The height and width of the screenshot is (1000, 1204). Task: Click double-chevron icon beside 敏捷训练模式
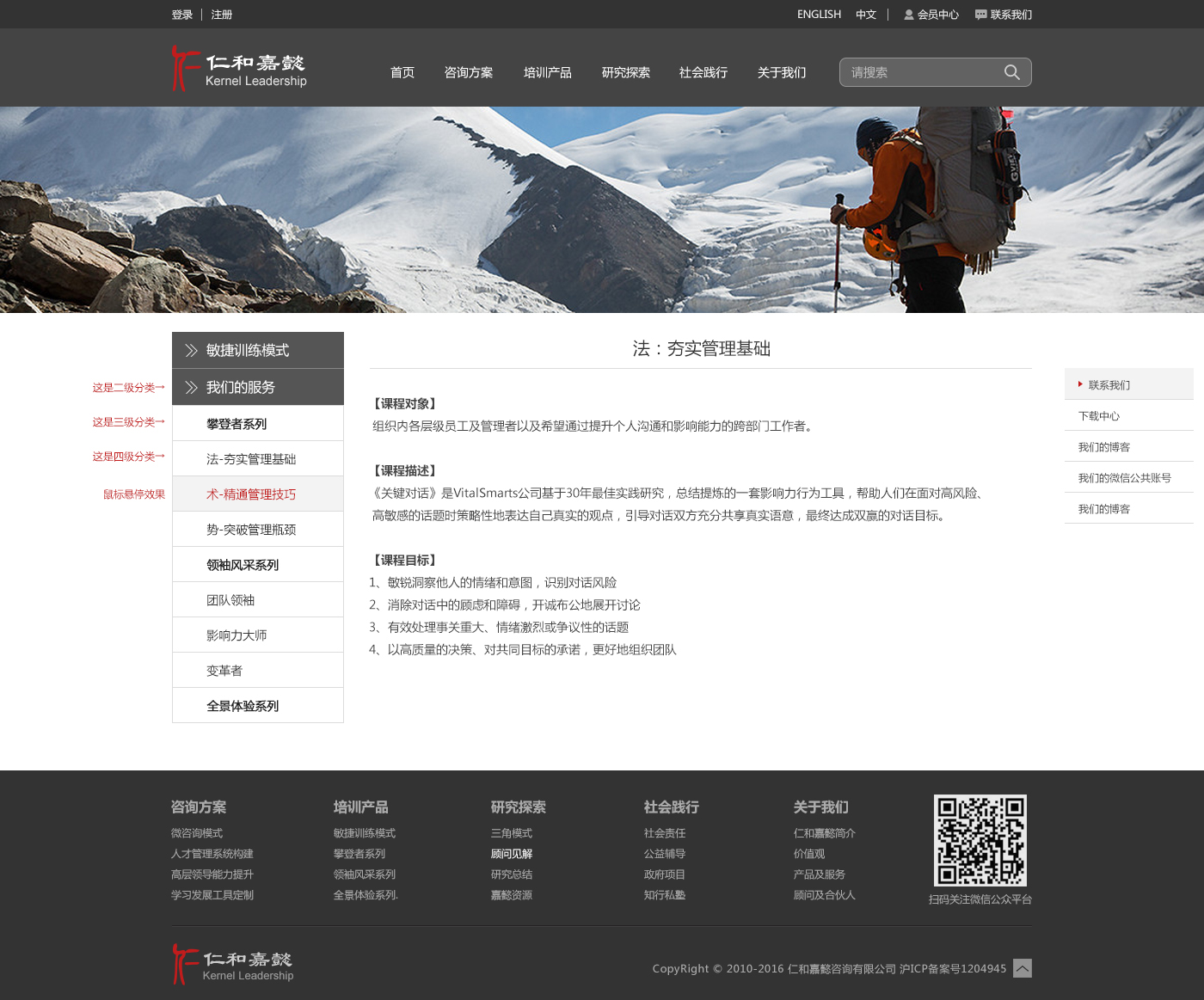(x=192, y=351)
